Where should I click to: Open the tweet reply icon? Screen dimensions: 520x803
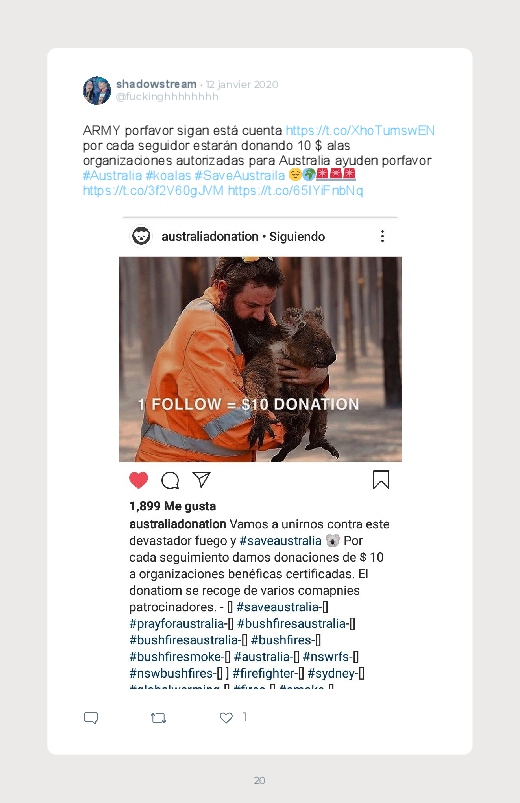click(91, 717)
